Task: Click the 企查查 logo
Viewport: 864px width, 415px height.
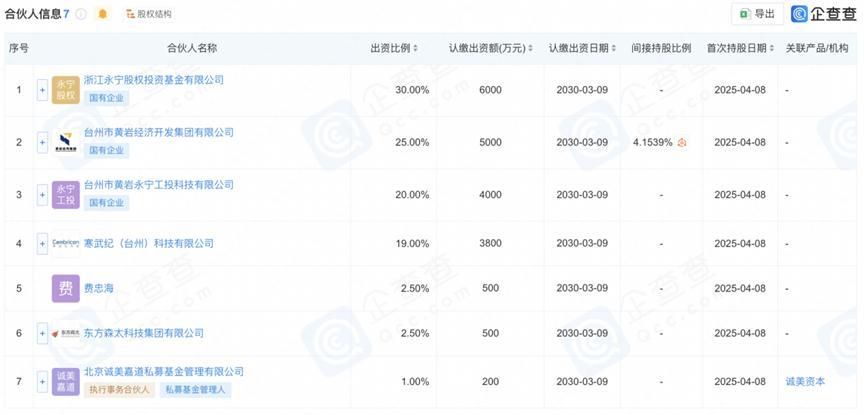Action: tap(823, 14)
